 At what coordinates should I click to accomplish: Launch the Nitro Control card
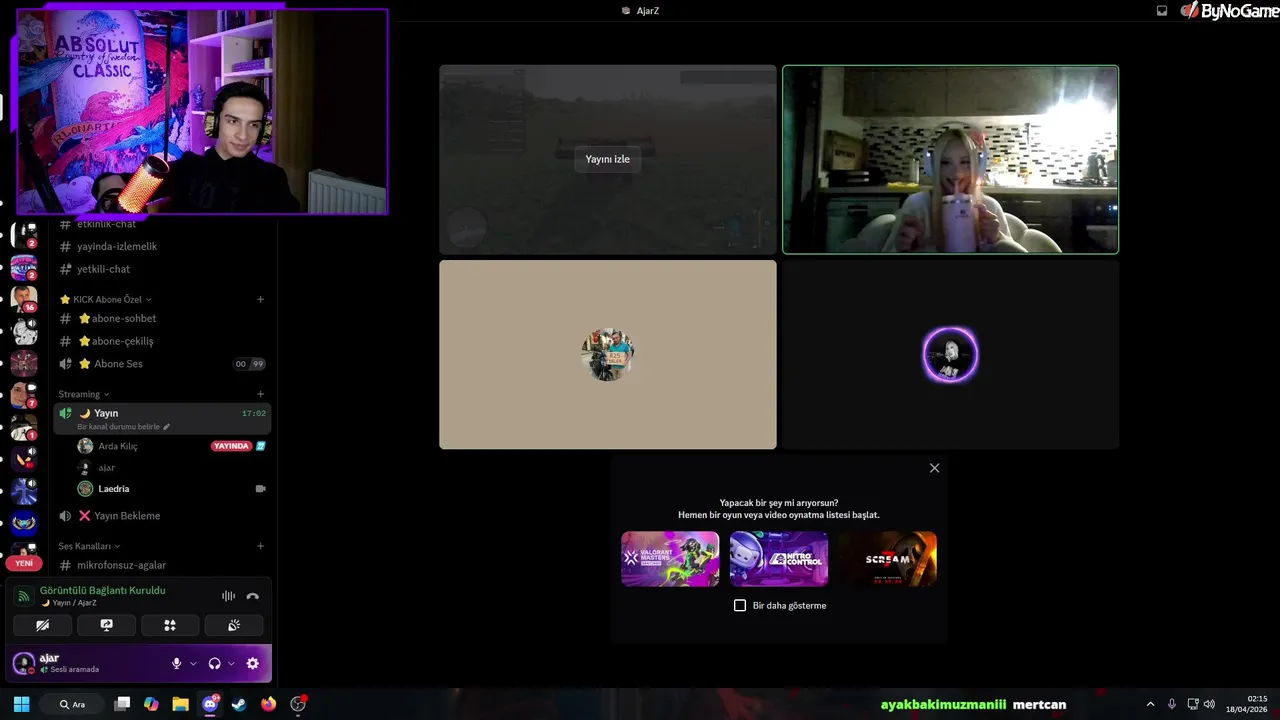[x=779, y=559]
